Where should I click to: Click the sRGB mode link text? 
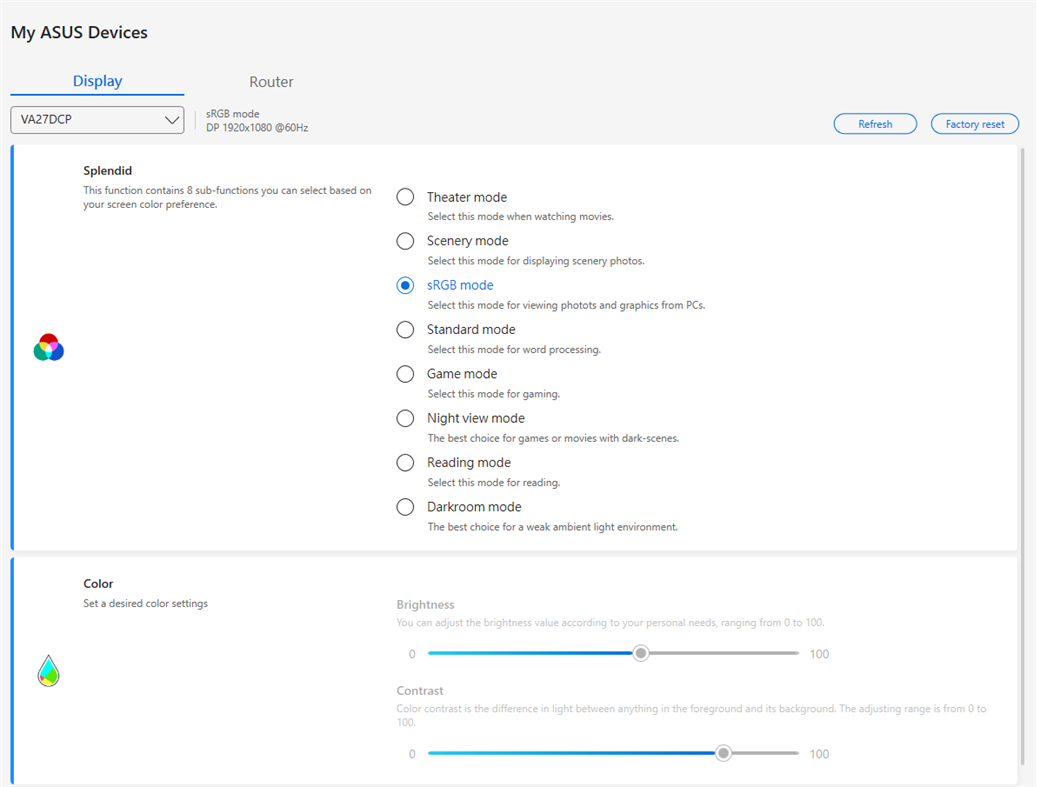click(459, 285)
